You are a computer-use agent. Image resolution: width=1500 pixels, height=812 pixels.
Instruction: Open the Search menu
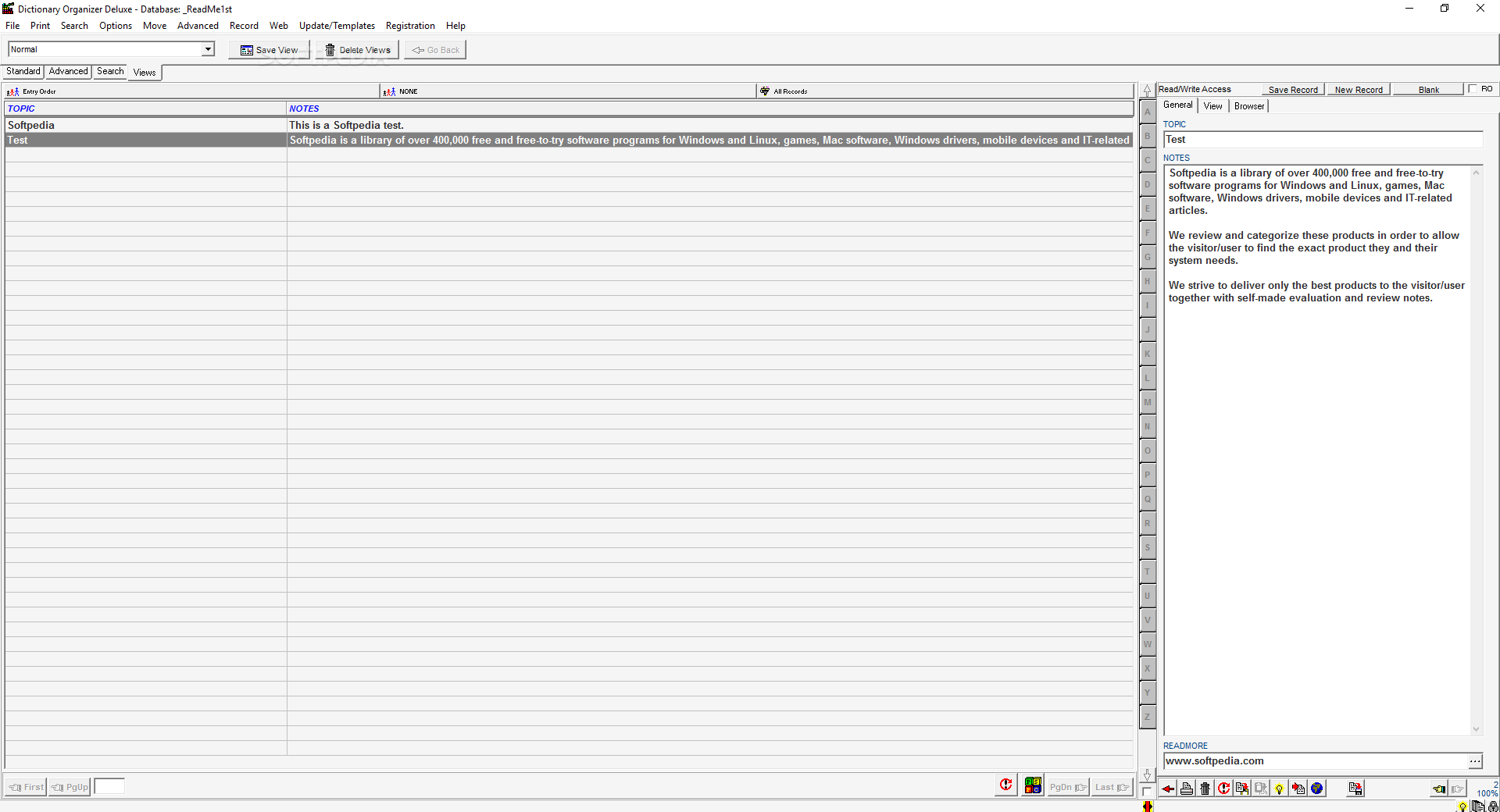[x=74, y=26]
